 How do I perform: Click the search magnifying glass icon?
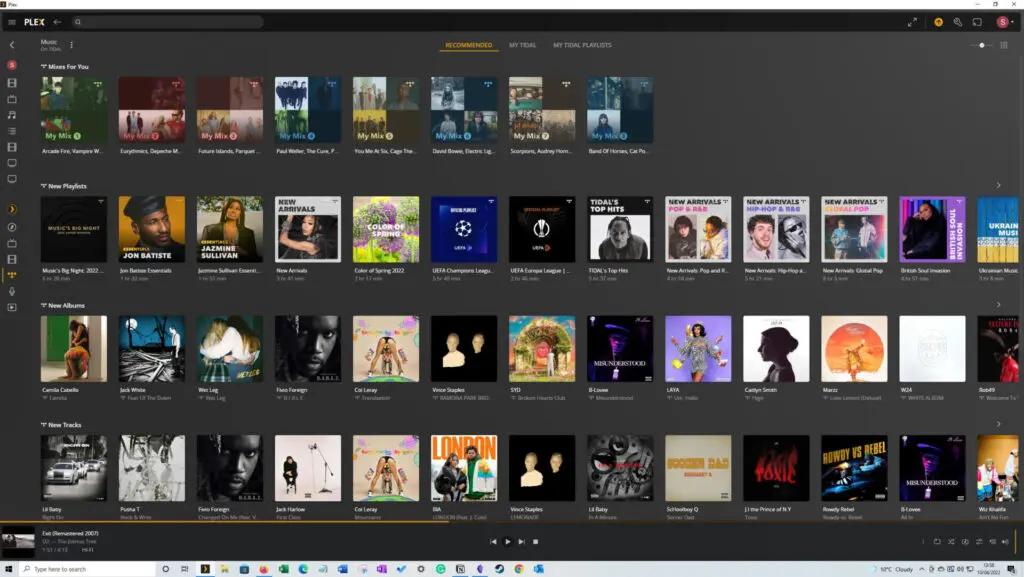click(x=78, y=22)
